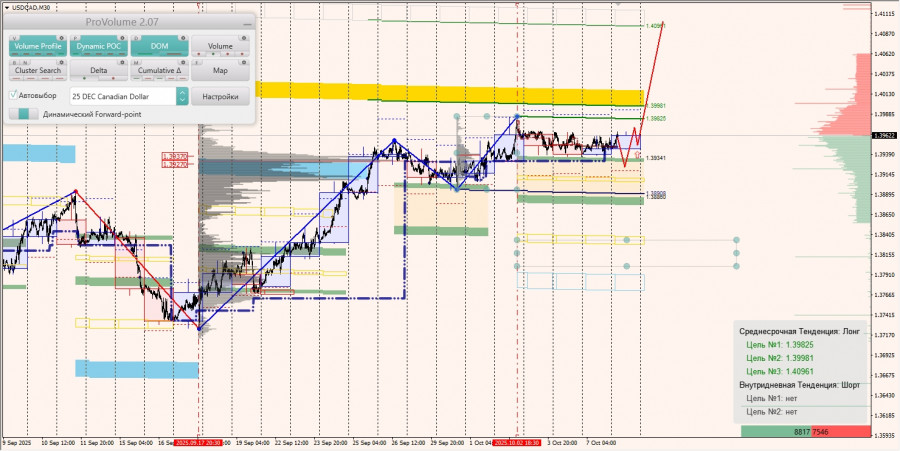Click green buy volume 8817 bar

pyautogui.click(x=776, y=431)
